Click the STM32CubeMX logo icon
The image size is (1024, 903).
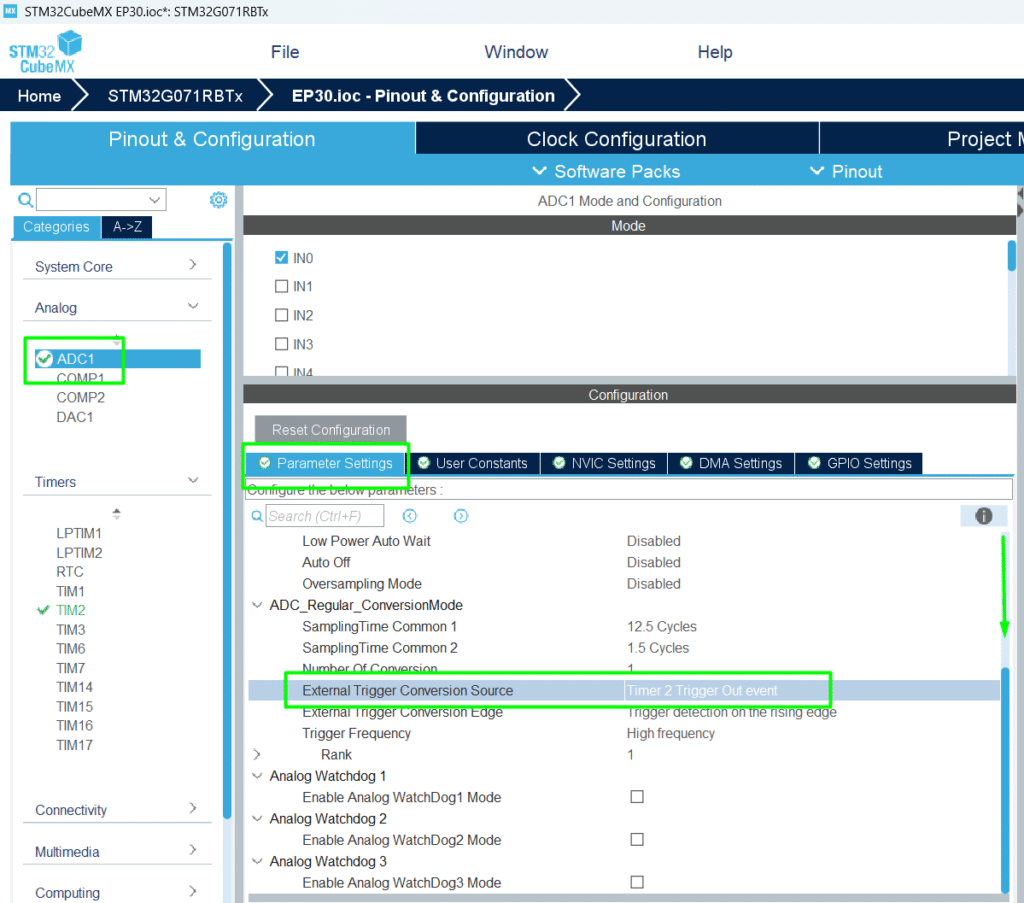[x=46, y=52]
